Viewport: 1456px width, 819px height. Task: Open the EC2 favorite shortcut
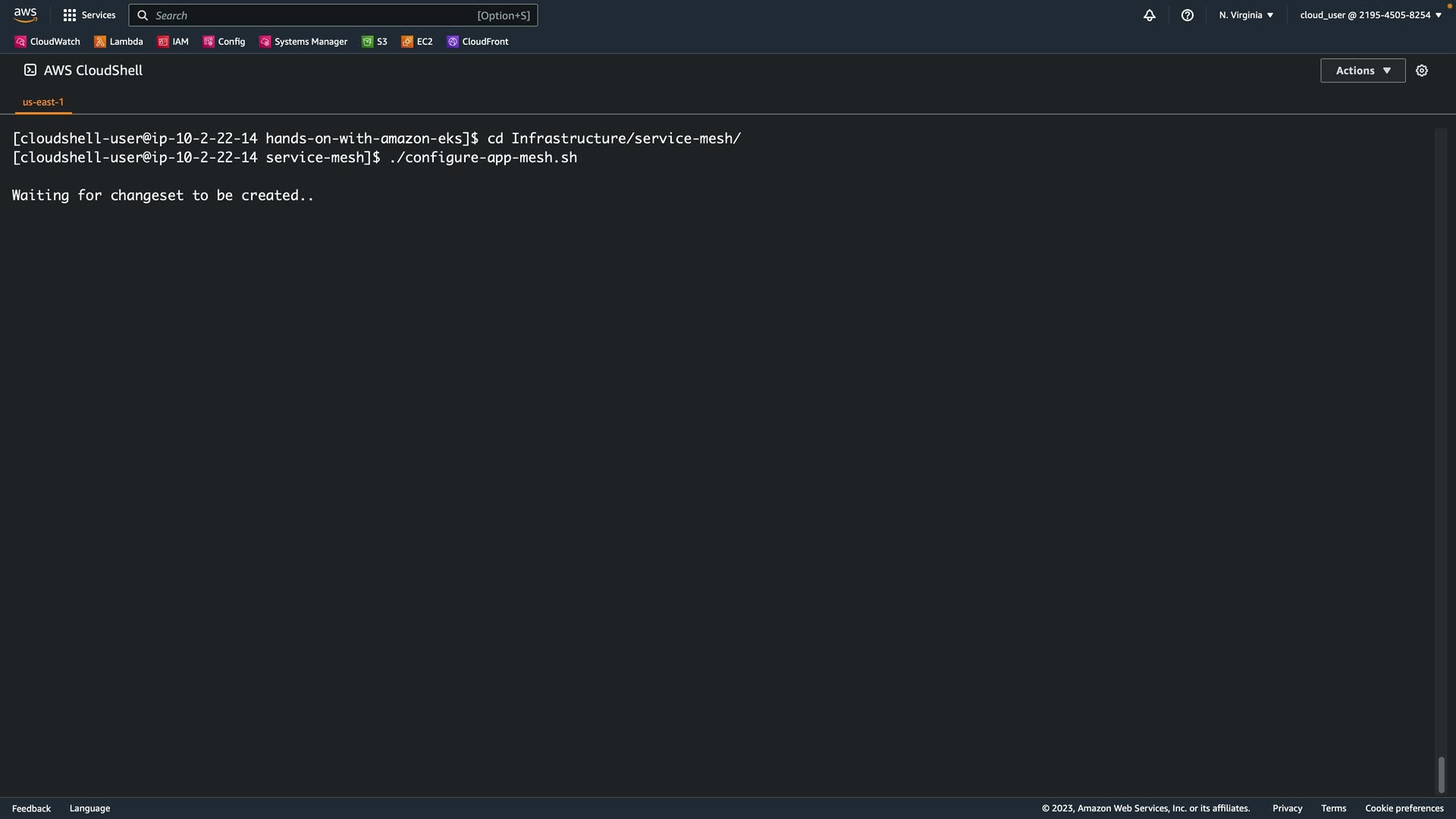tap(417, 42)
